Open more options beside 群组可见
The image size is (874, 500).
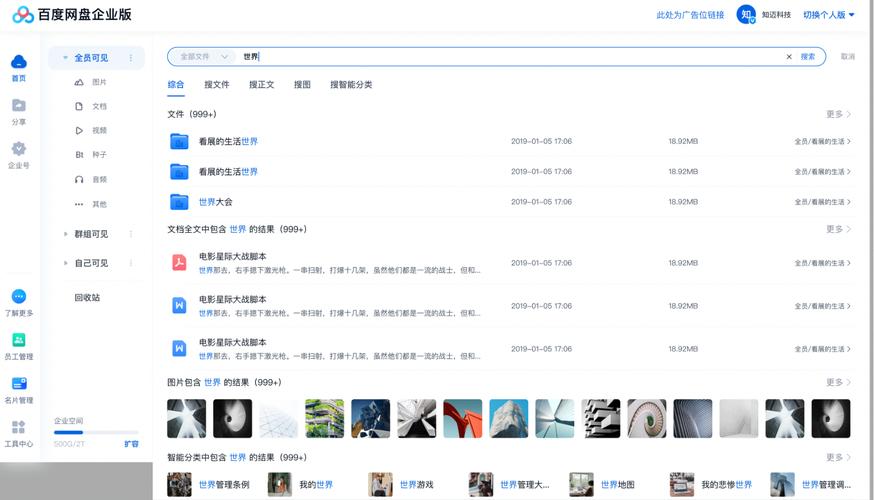[131, 234]
